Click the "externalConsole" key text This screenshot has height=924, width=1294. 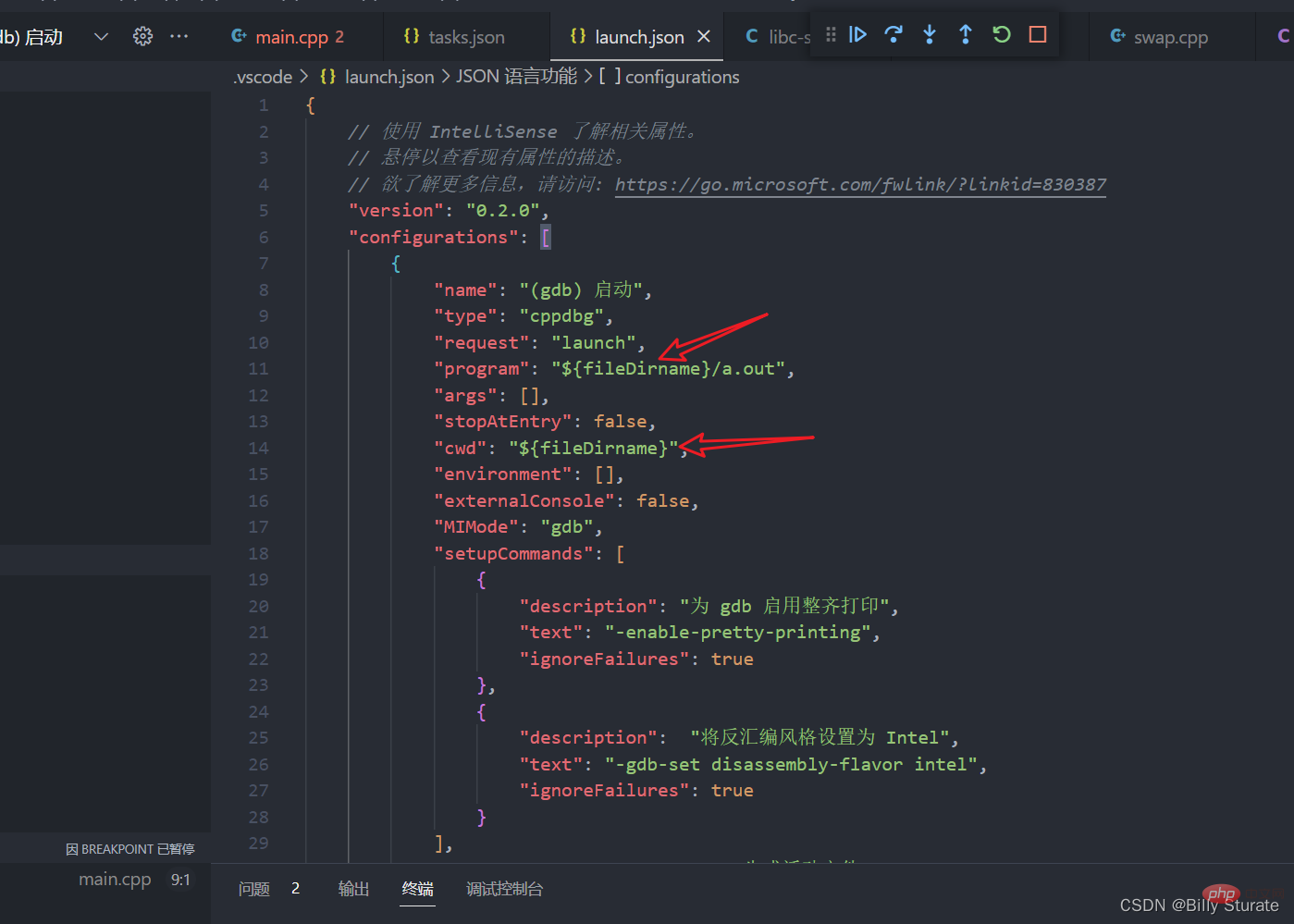coord(524,500)
